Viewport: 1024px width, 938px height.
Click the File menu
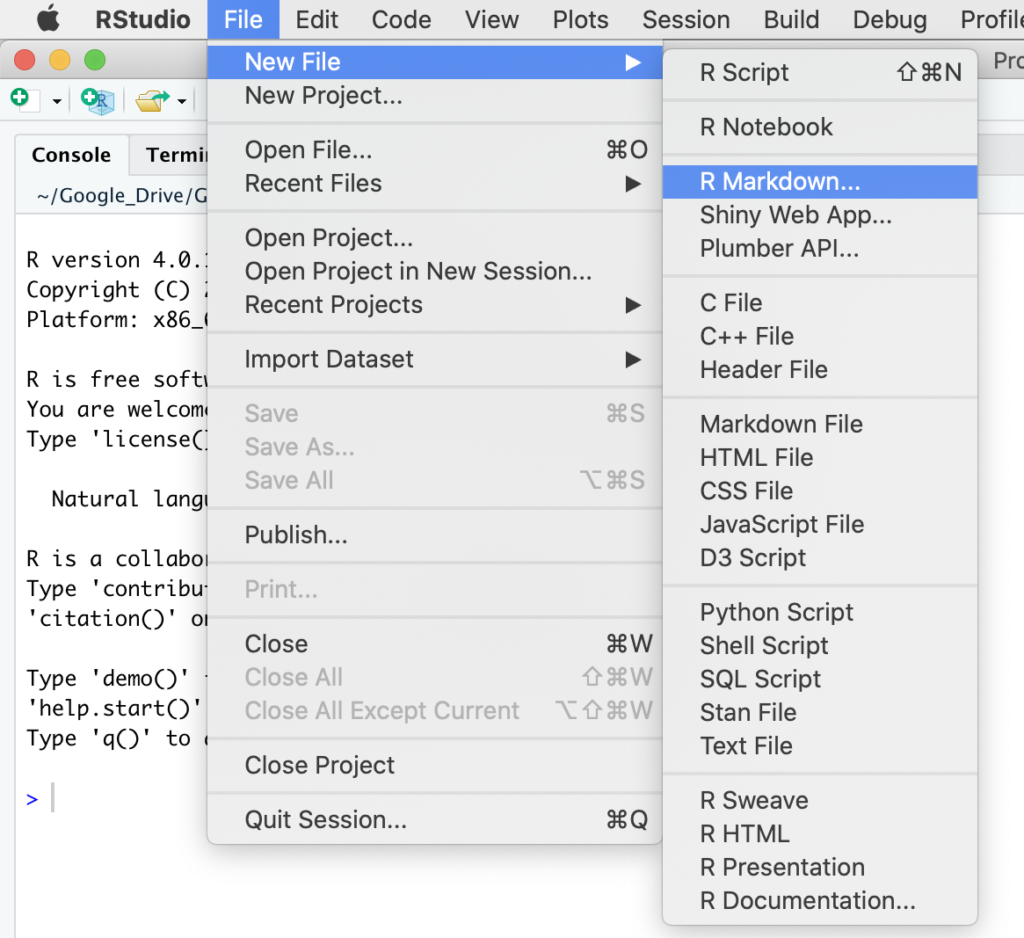244,20
